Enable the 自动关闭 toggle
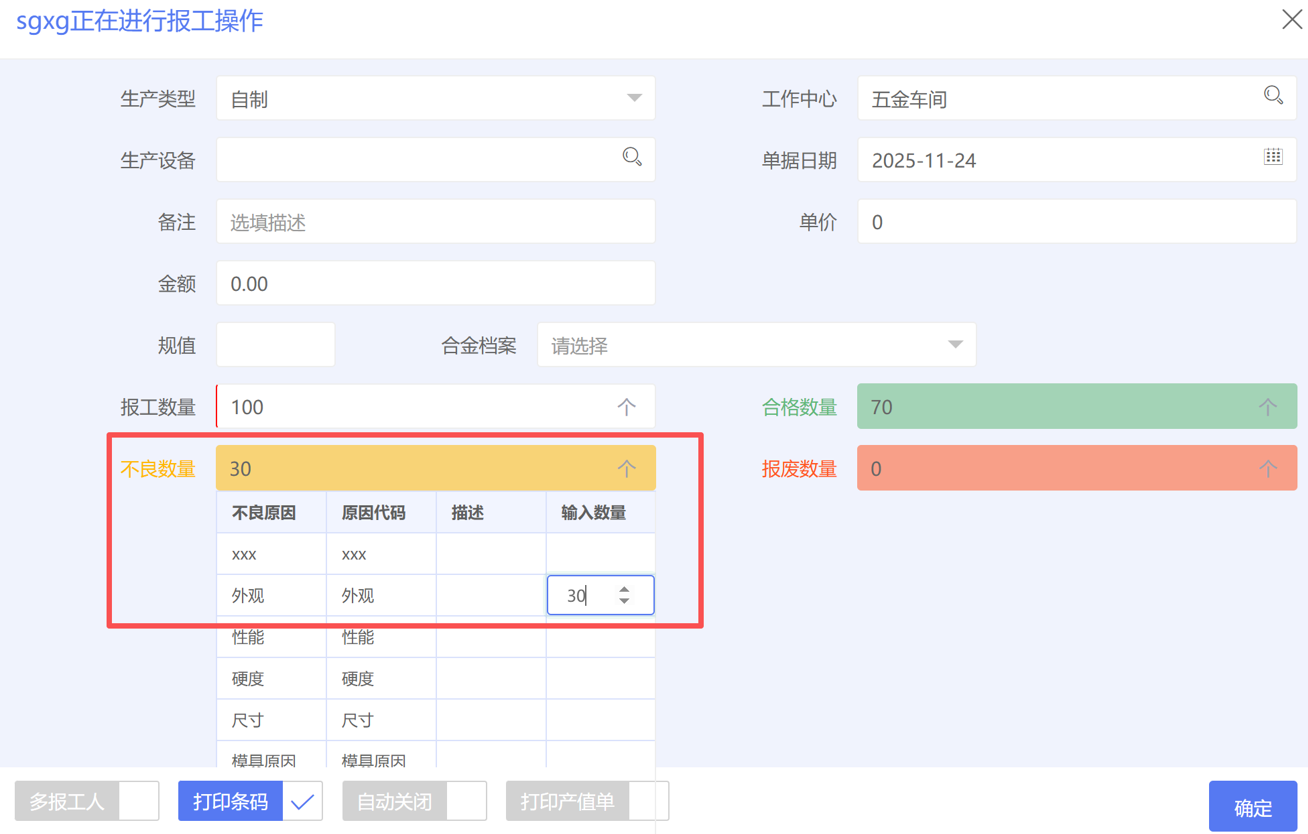 point(465,801)
